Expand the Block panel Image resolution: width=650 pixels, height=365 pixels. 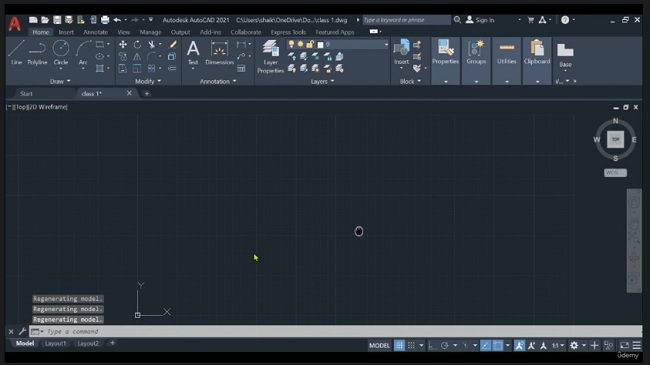click(410, 81)
